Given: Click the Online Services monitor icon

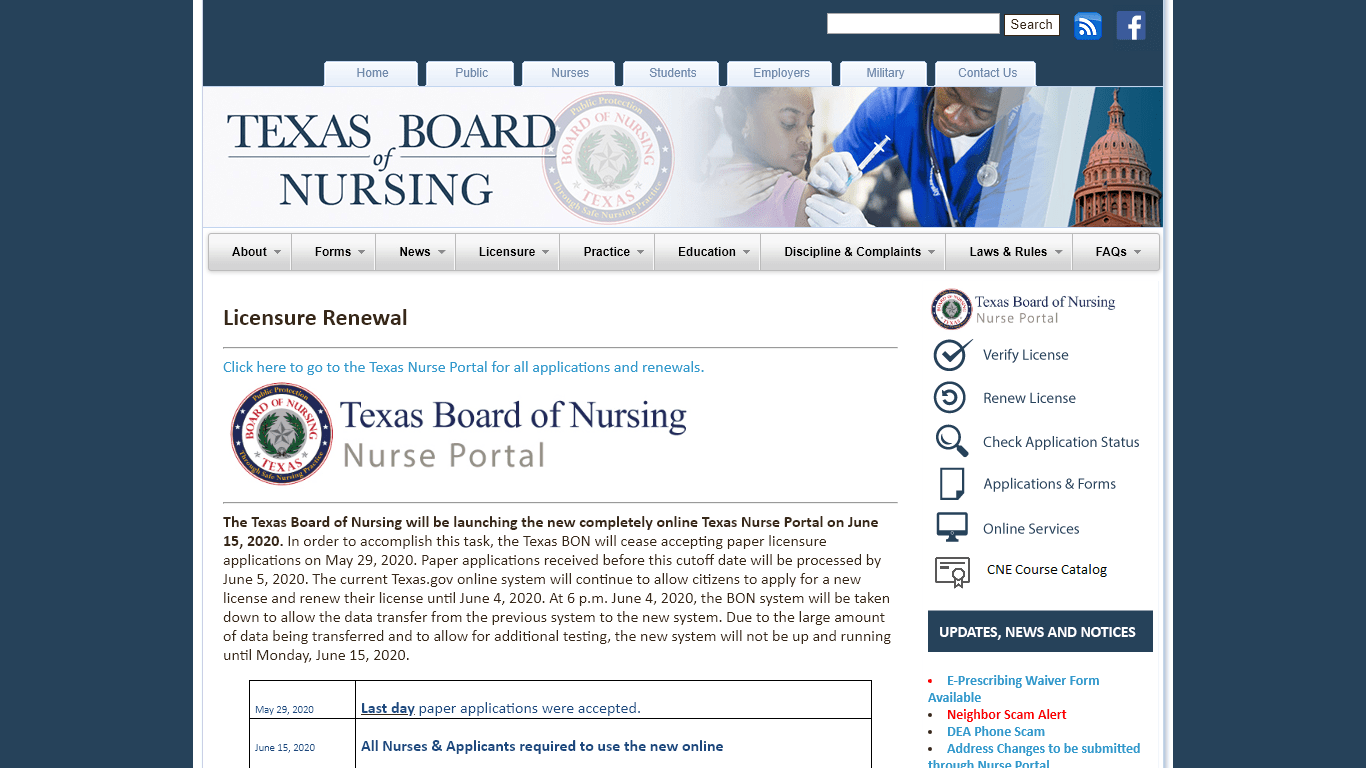Looking at the screenshot, I should pyautogui.click(x=952, y=527).
